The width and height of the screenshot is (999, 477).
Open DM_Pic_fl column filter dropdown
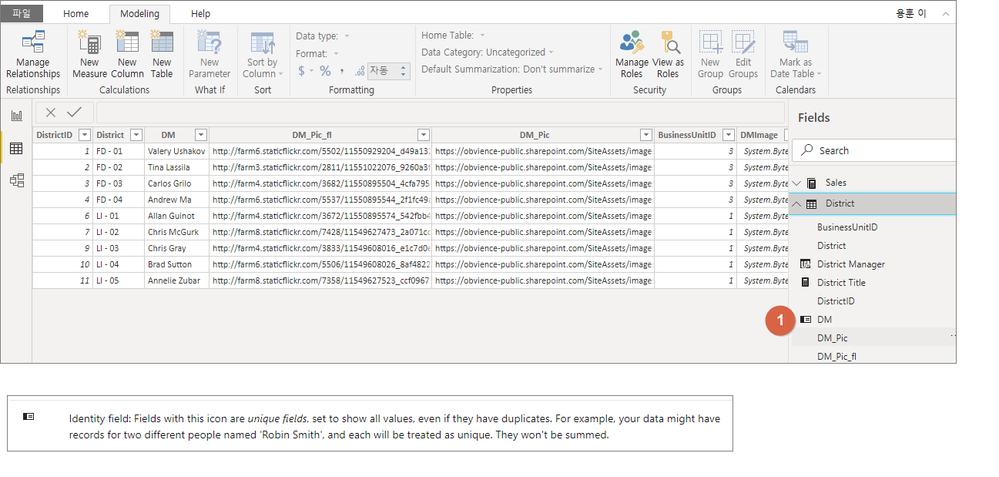[423, 135]
